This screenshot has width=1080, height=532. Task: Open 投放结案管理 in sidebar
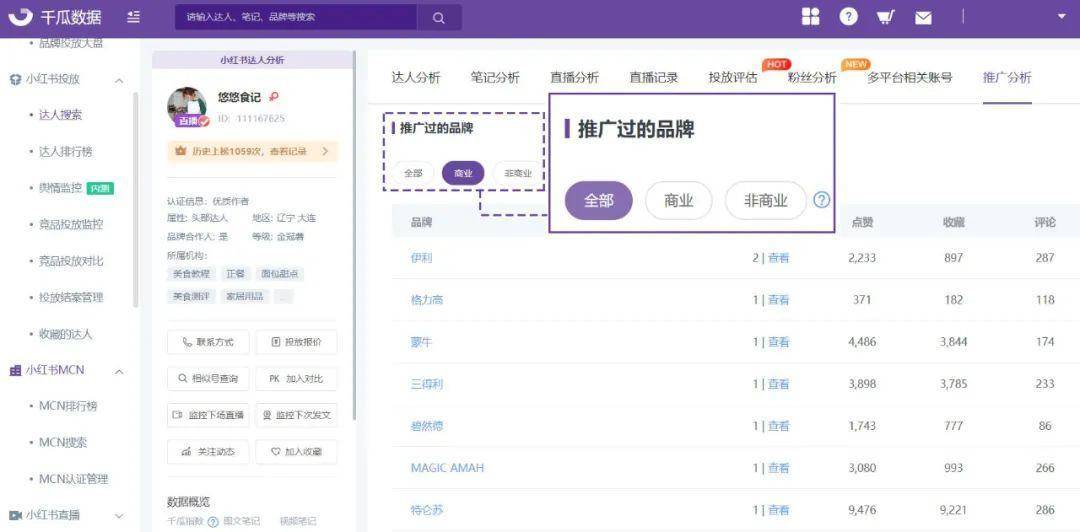[71, 298]
